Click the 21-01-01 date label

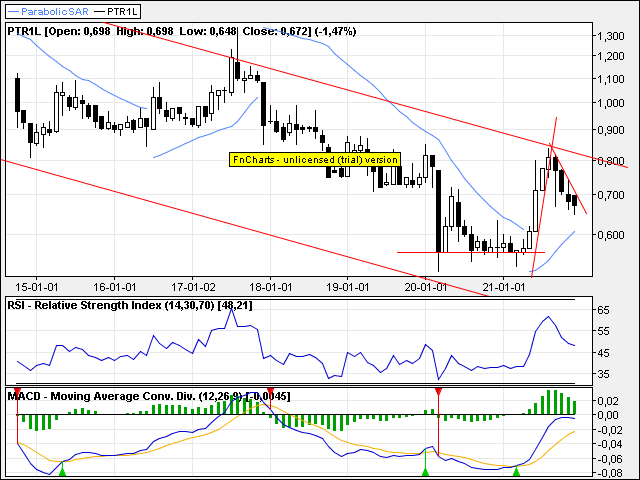click(503, 287)
